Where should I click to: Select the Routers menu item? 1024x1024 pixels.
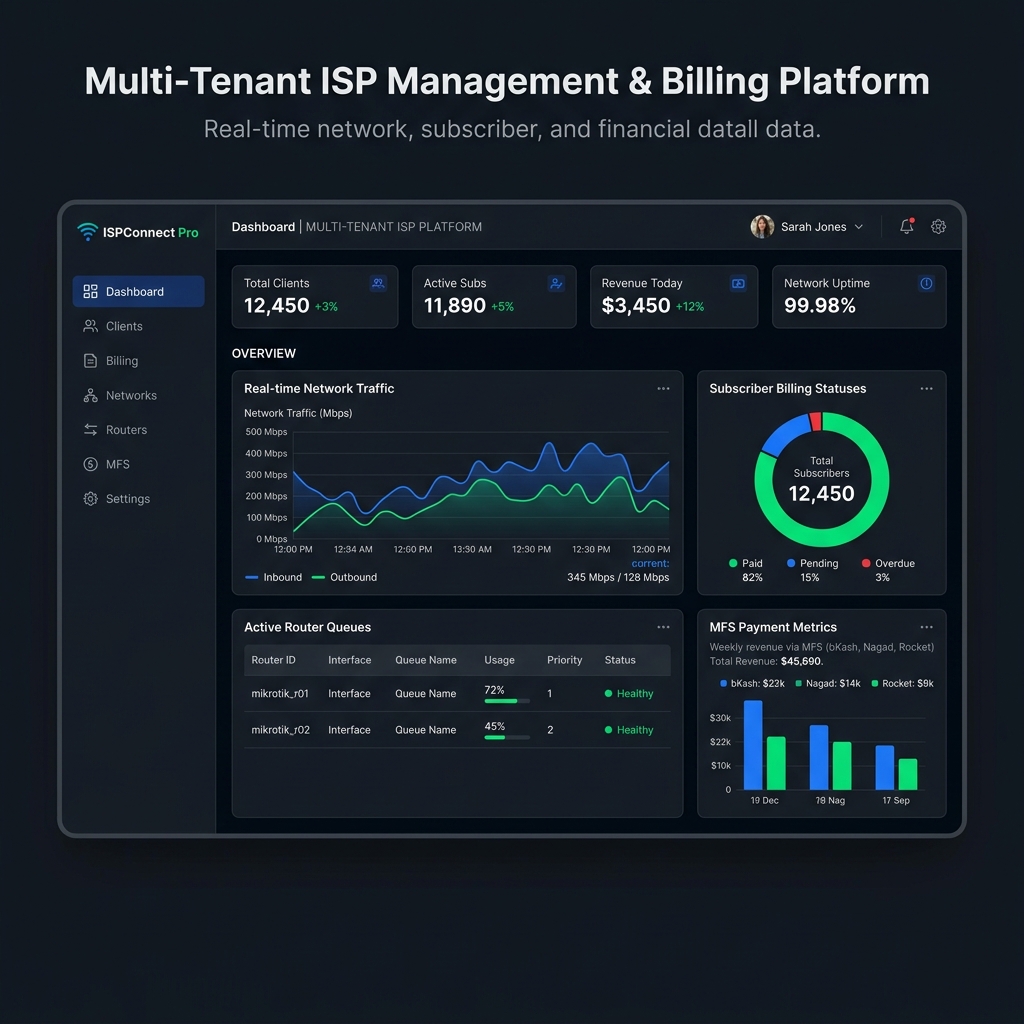pos(138,430)
